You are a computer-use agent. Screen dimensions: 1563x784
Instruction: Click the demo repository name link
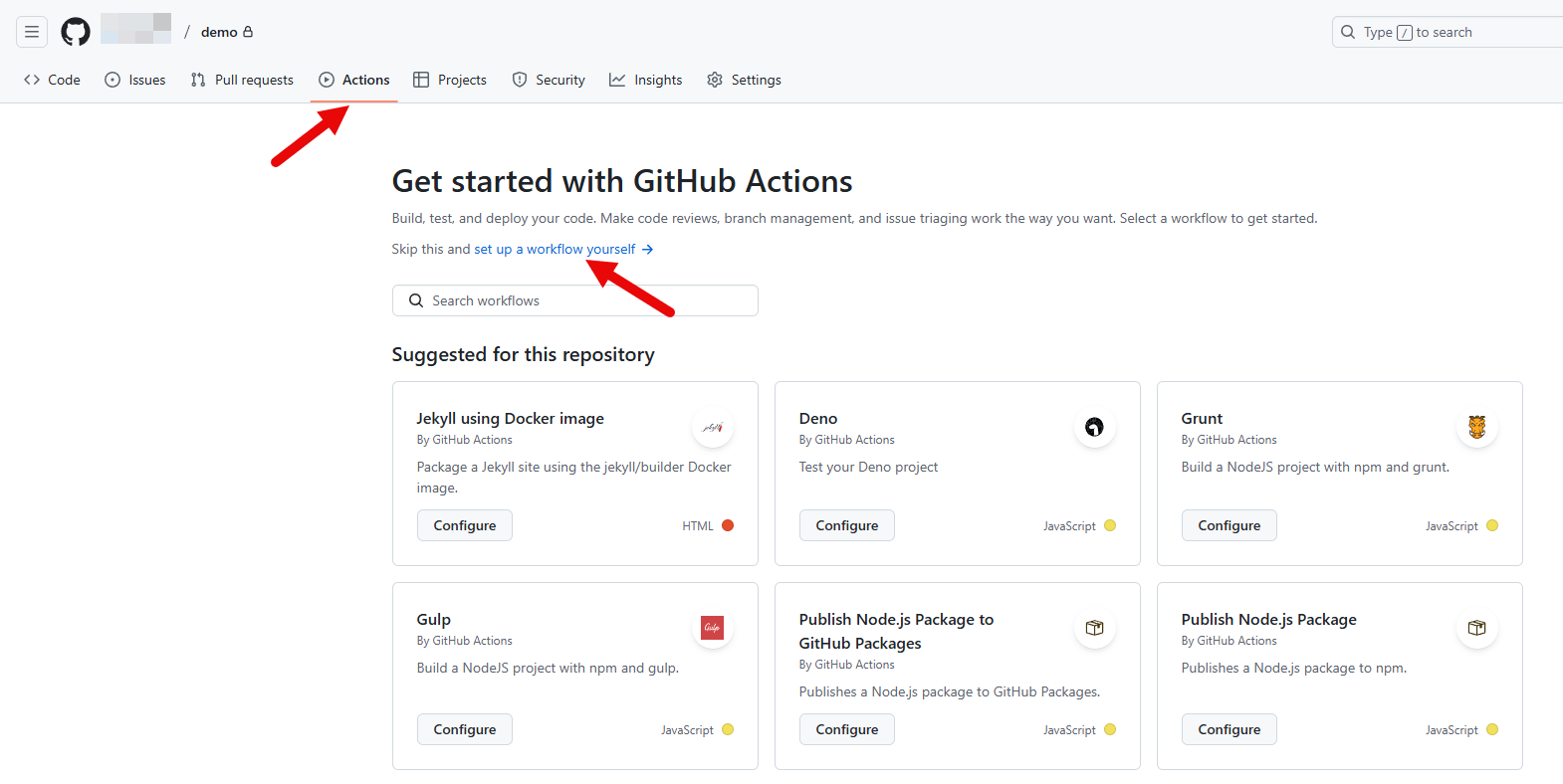[219, 32]
